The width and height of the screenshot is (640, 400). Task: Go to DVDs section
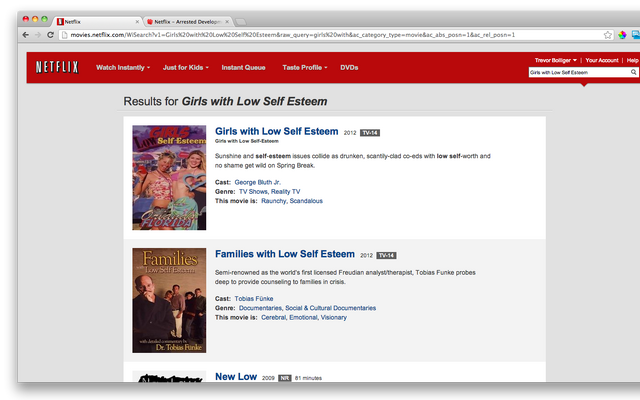pos(349,68)
